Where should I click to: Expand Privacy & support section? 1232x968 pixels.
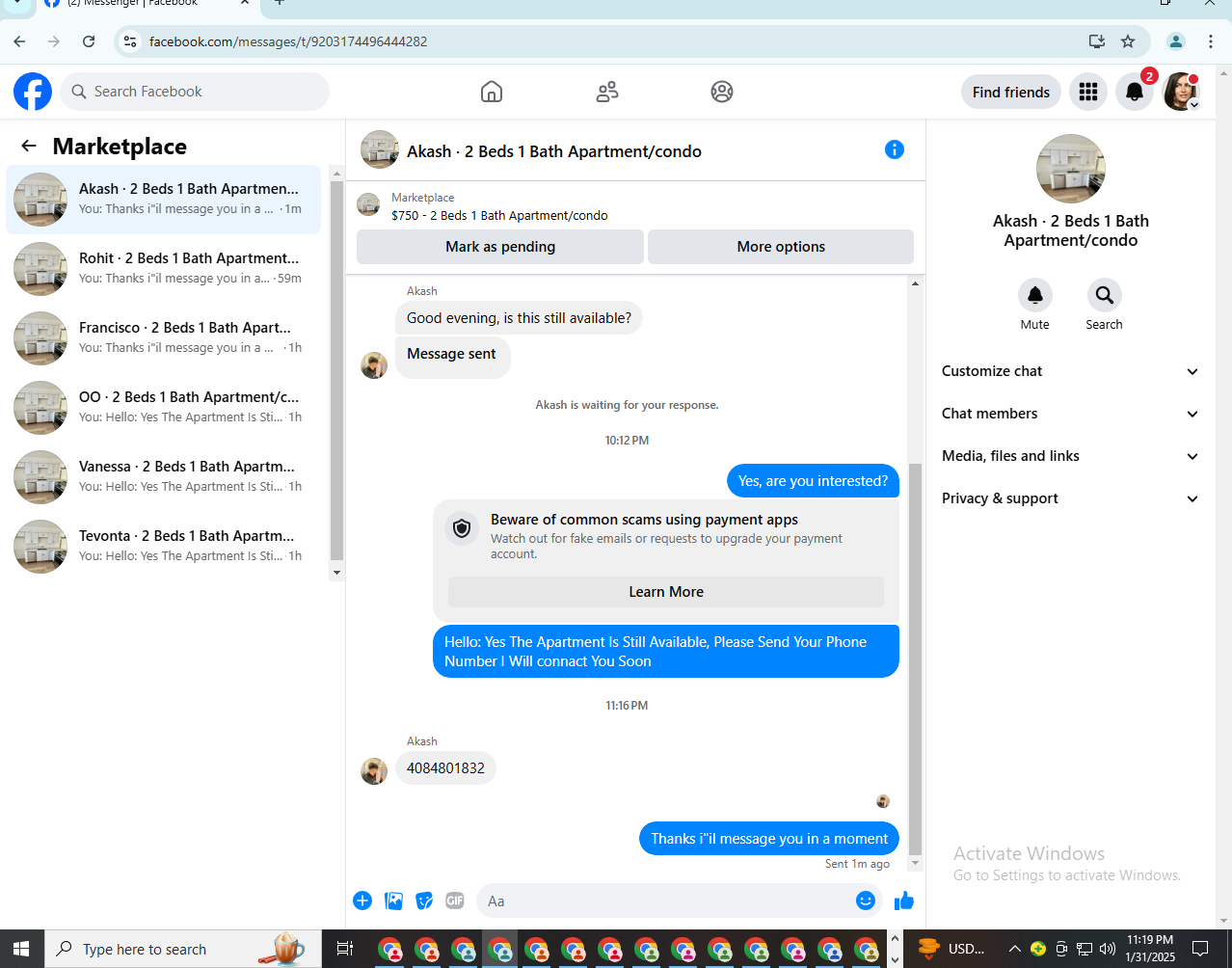pyautogui.click(x=1070, y=498)
